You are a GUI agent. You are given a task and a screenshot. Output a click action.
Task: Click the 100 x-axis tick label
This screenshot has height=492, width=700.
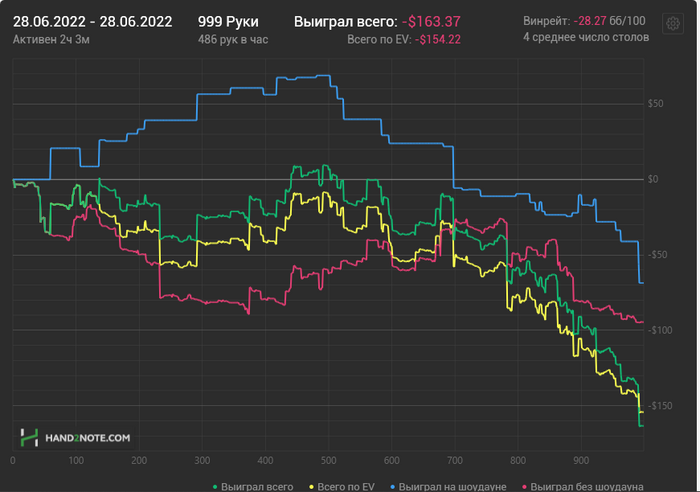[x=76, y=460]
